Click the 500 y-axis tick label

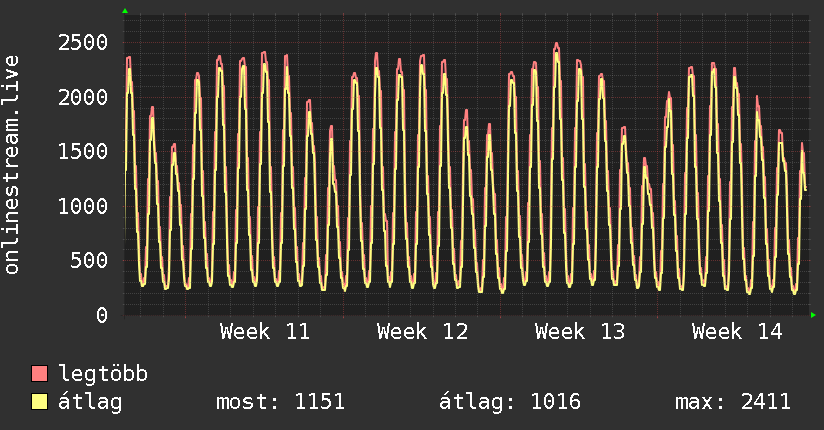pyautogui.click(x=89, y=261)
